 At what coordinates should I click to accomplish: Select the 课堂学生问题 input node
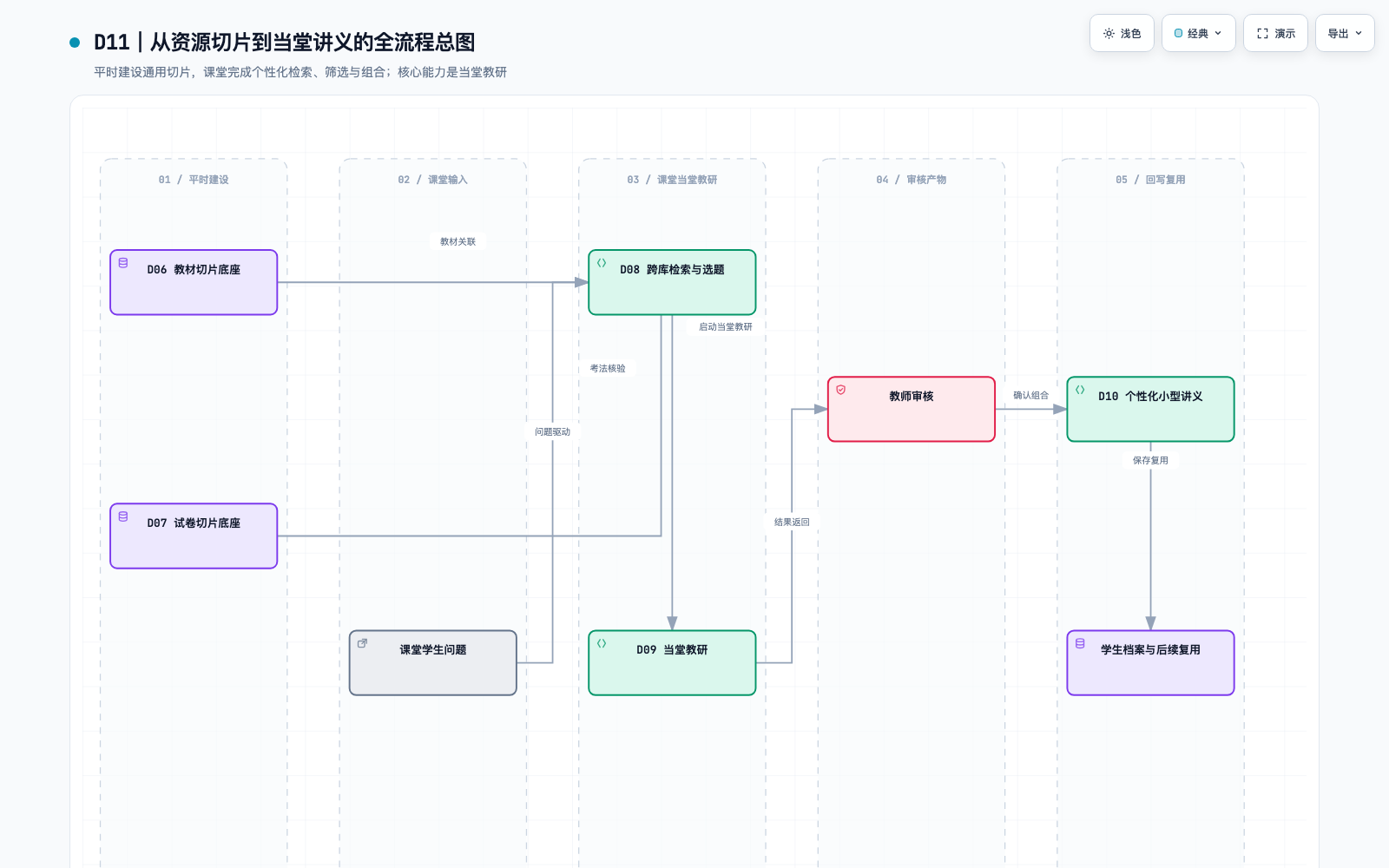[433, 662]
